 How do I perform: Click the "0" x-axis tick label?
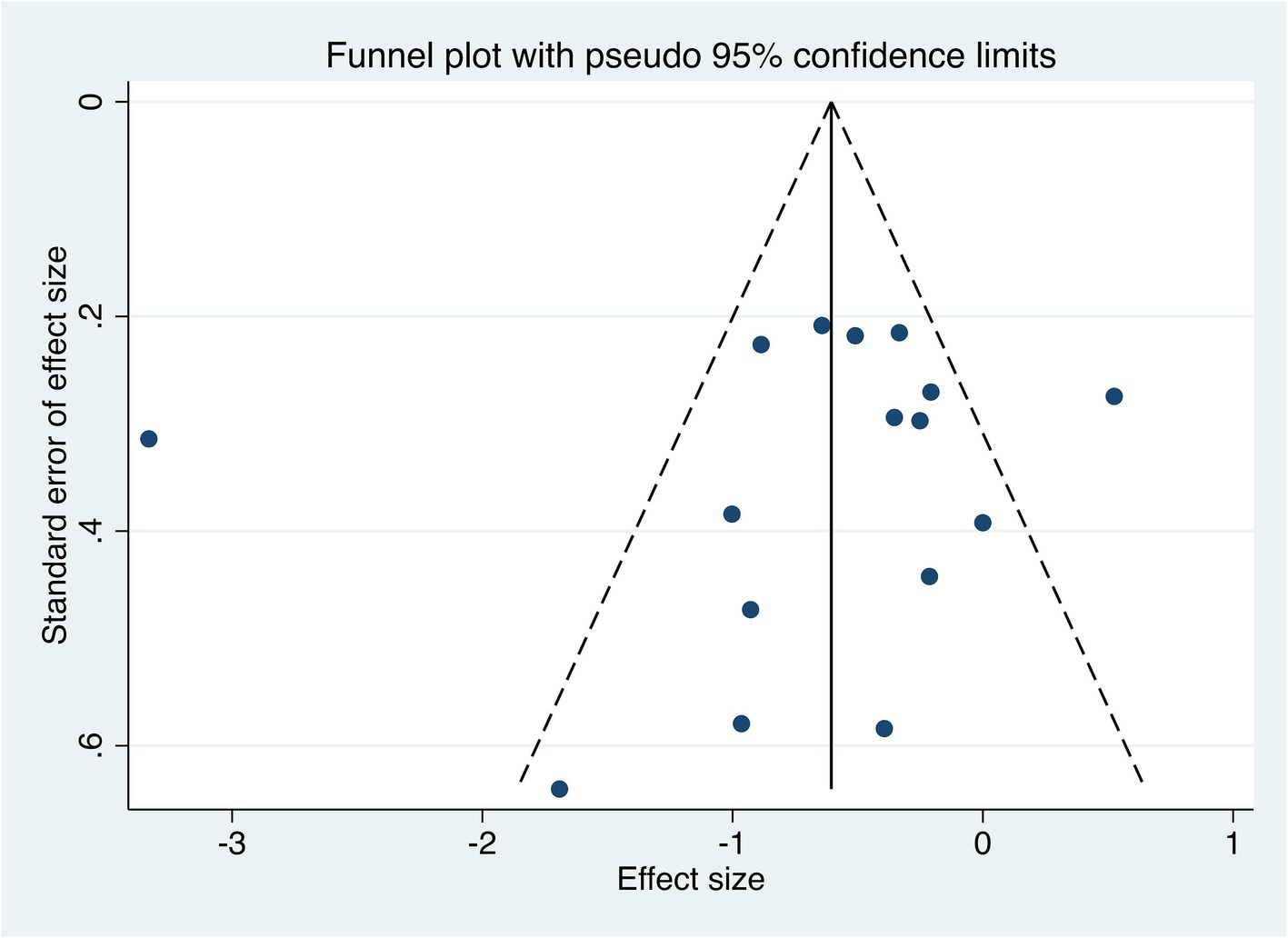[983, 844]
